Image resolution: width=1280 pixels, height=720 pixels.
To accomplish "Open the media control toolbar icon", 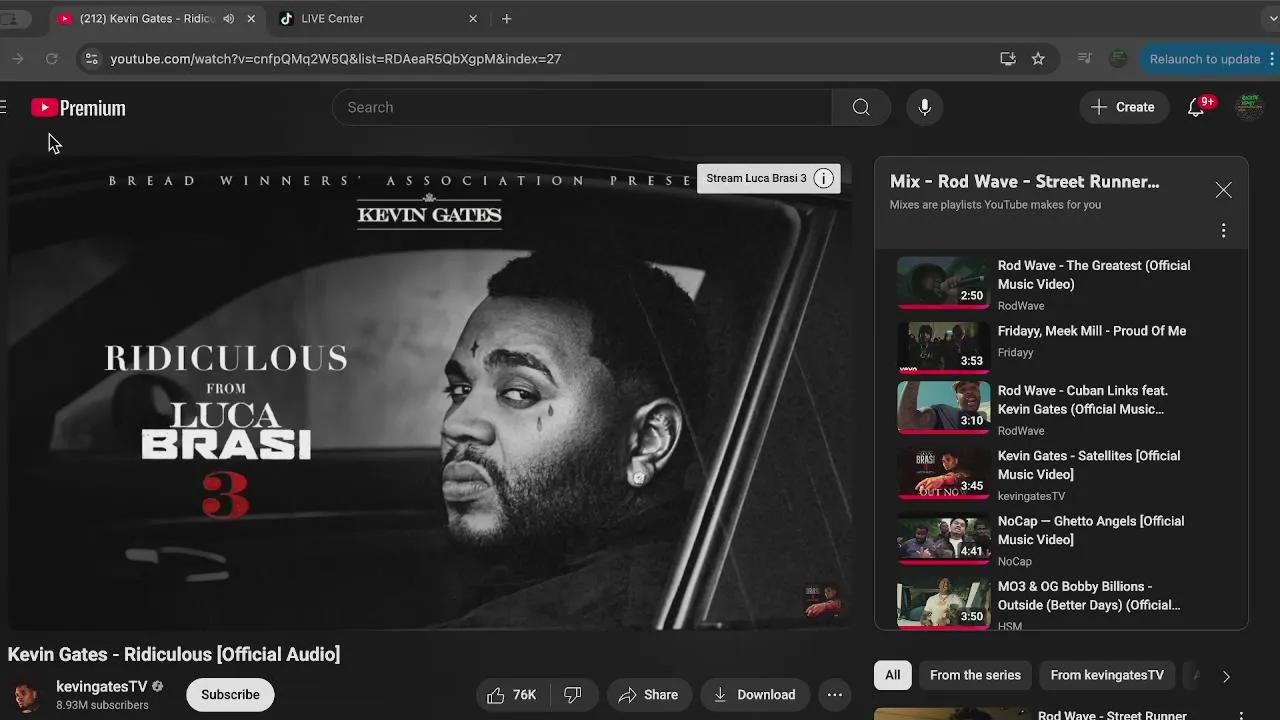I will [x=1084, y=59].
